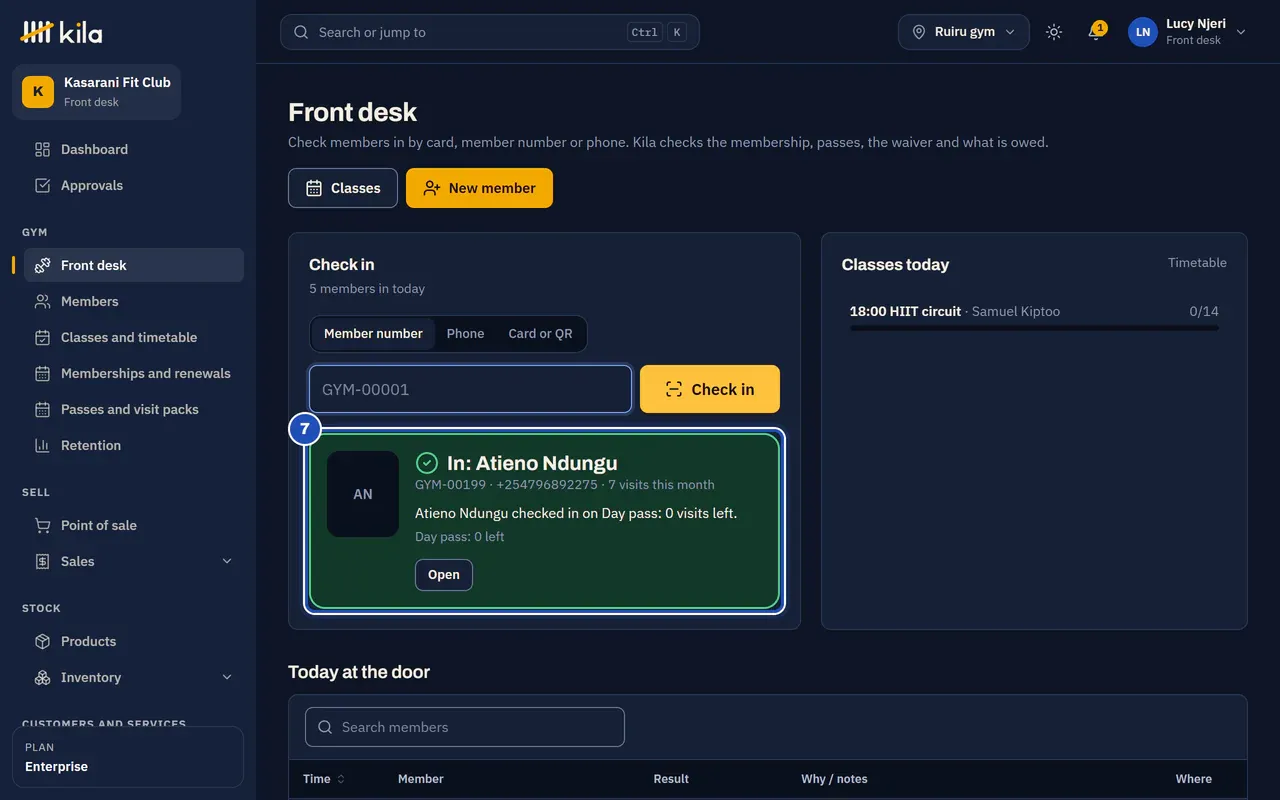Screen dimensions: 1280x800
Task: Click the Search or jump to box
Action: (490, 32)
